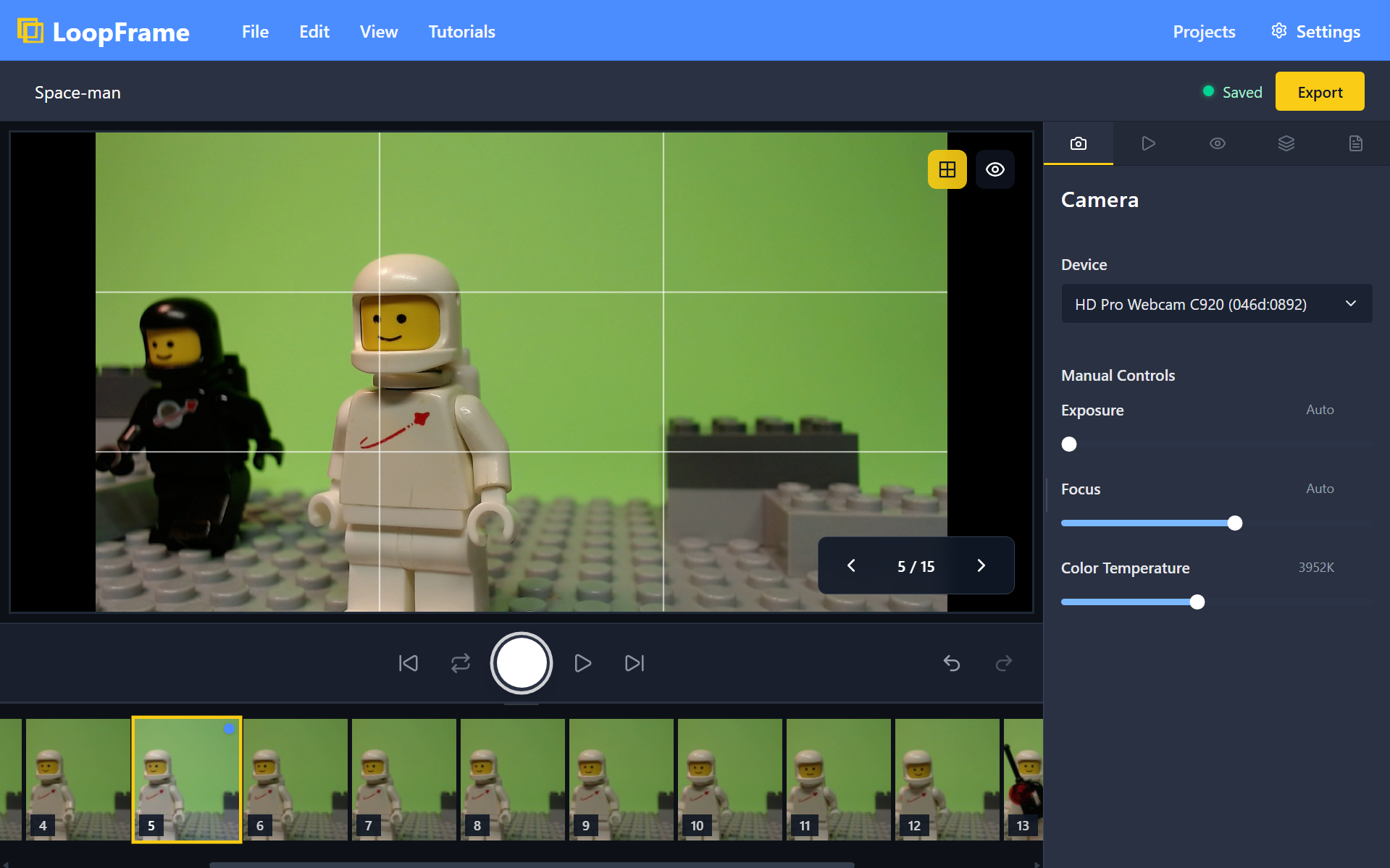Open the Tutorials menu

click(461, 31)
